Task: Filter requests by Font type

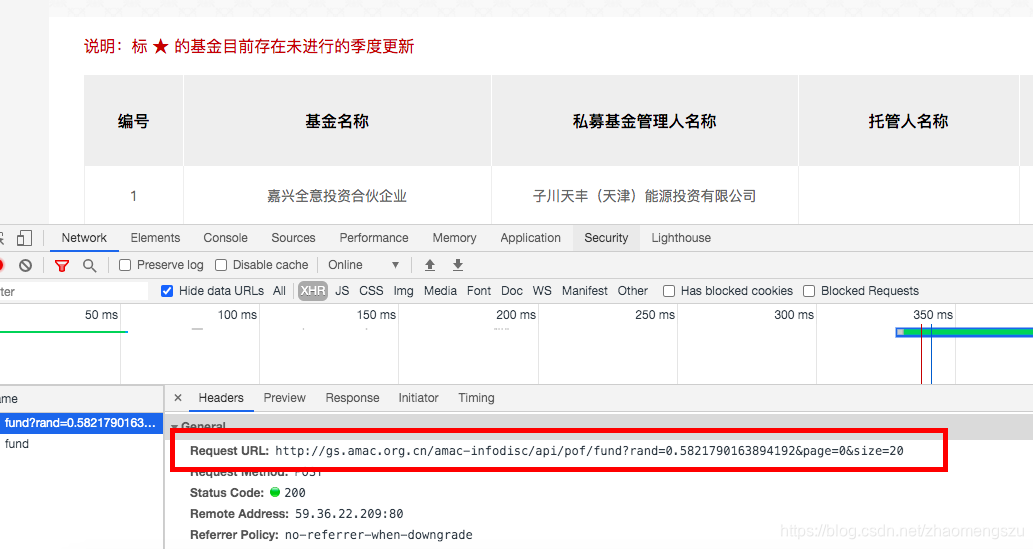Action: coord(479,291)
